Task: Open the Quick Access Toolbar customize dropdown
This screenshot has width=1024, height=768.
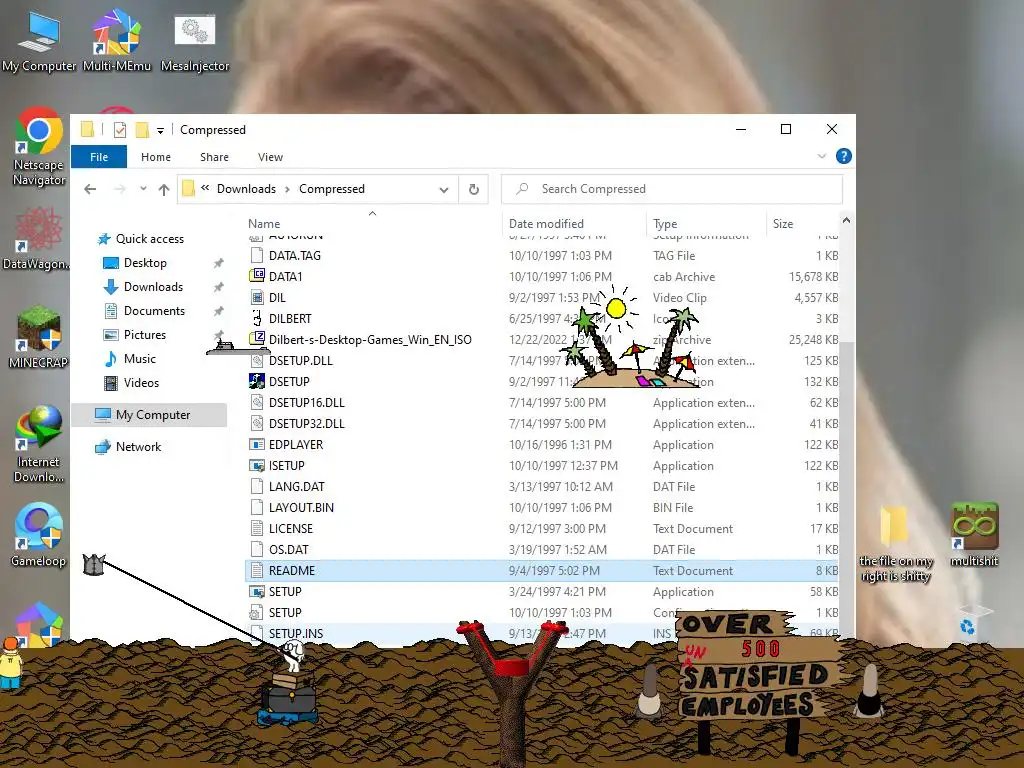Action: coord(160,131)
